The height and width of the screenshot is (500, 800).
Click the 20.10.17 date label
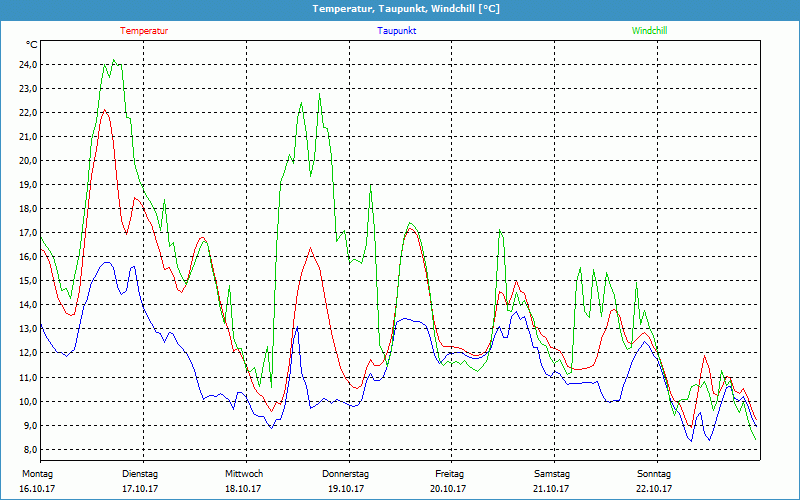(448, 489)
